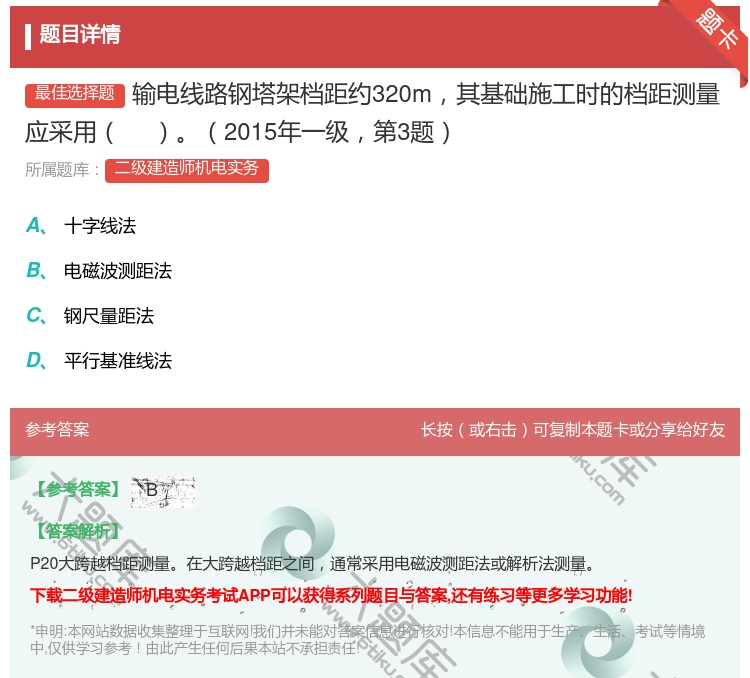Click the （2015年一级，第3题） source note
The image size is (750, 678).
329,132
